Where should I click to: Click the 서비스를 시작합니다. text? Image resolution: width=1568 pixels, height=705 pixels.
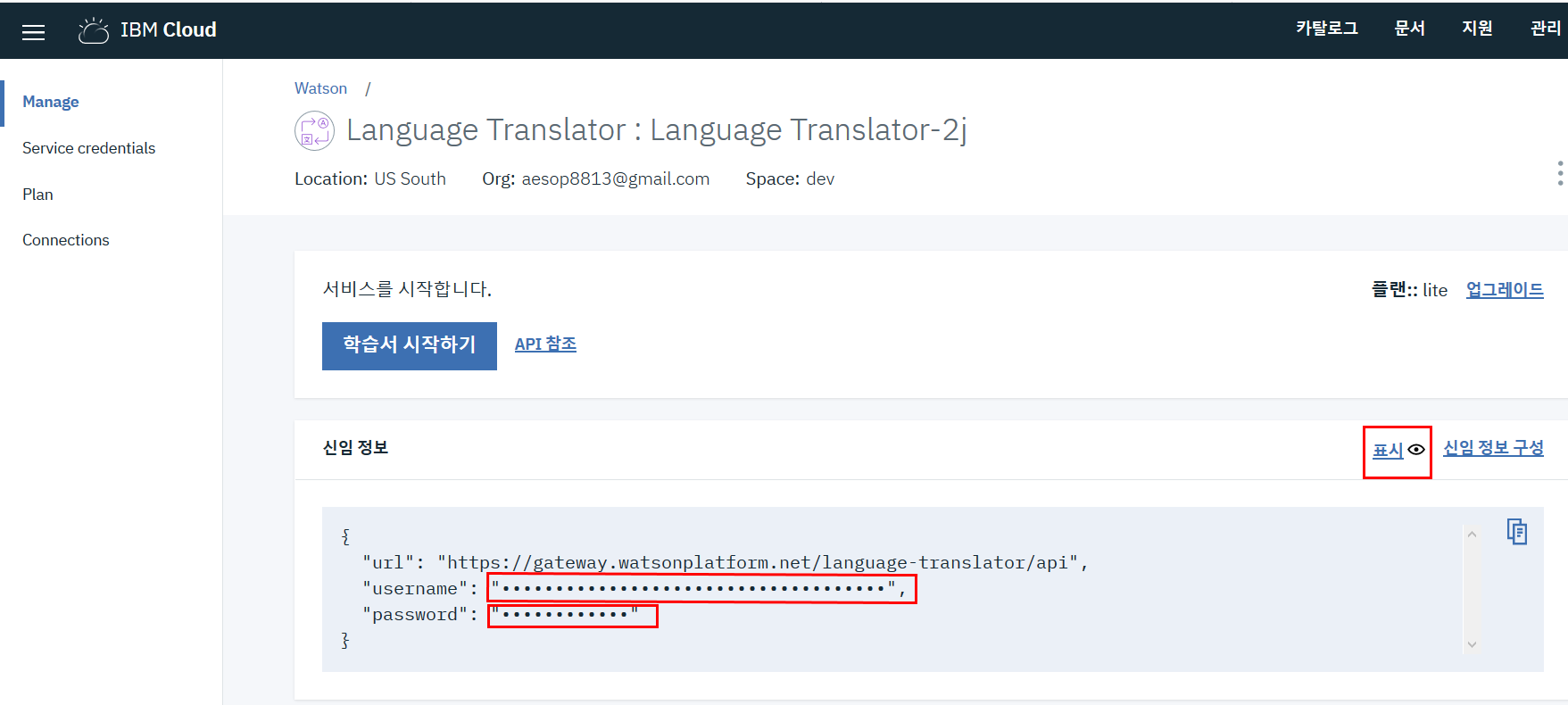(407, 289)
